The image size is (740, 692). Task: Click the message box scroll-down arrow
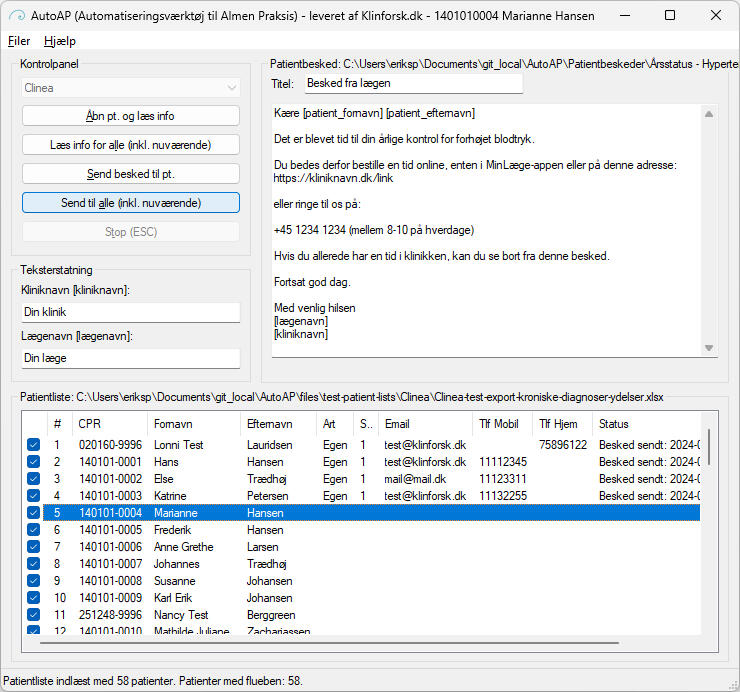click(709, 347)
